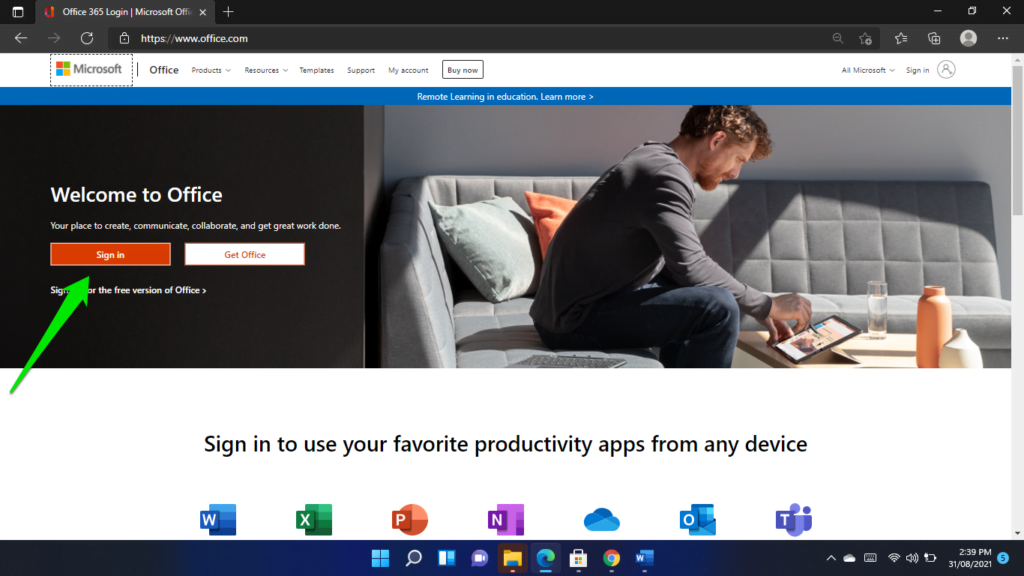Open OneDrive from the app icons row
The width and height of the screenshot is (1024, 576).
[602, 519]
